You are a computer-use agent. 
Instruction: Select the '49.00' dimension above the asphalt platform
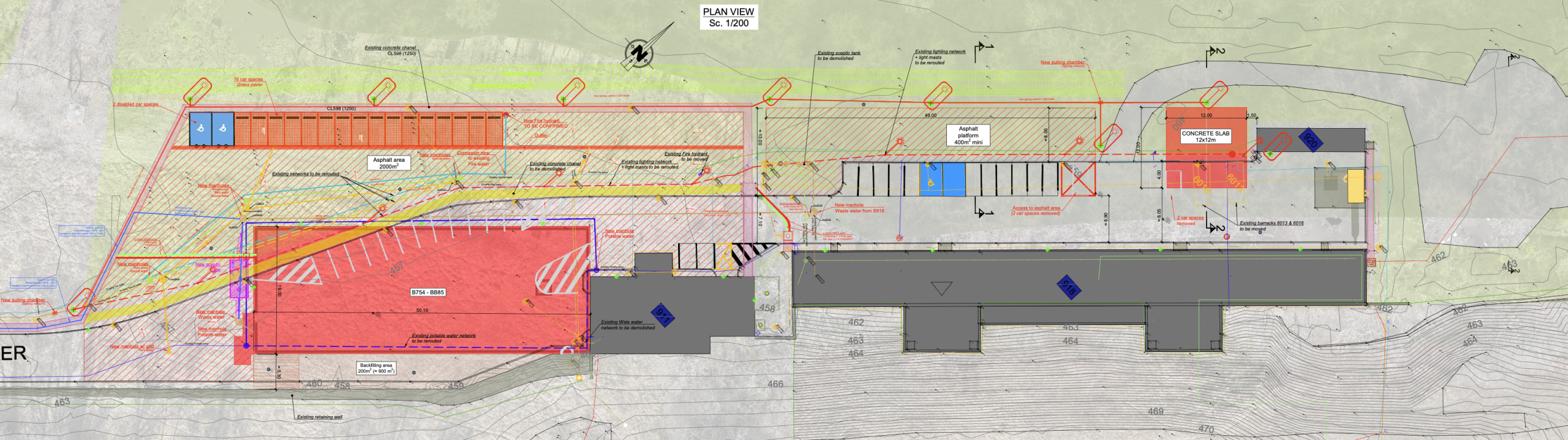pos(930,115)
